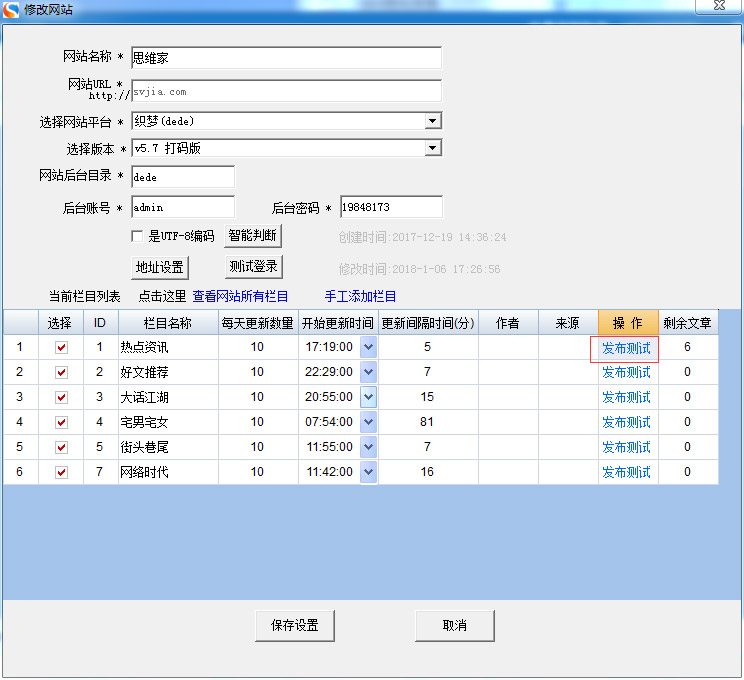This screenshot has height=680, width=744.
Task: Click the 取消 button
Action: 455,625
